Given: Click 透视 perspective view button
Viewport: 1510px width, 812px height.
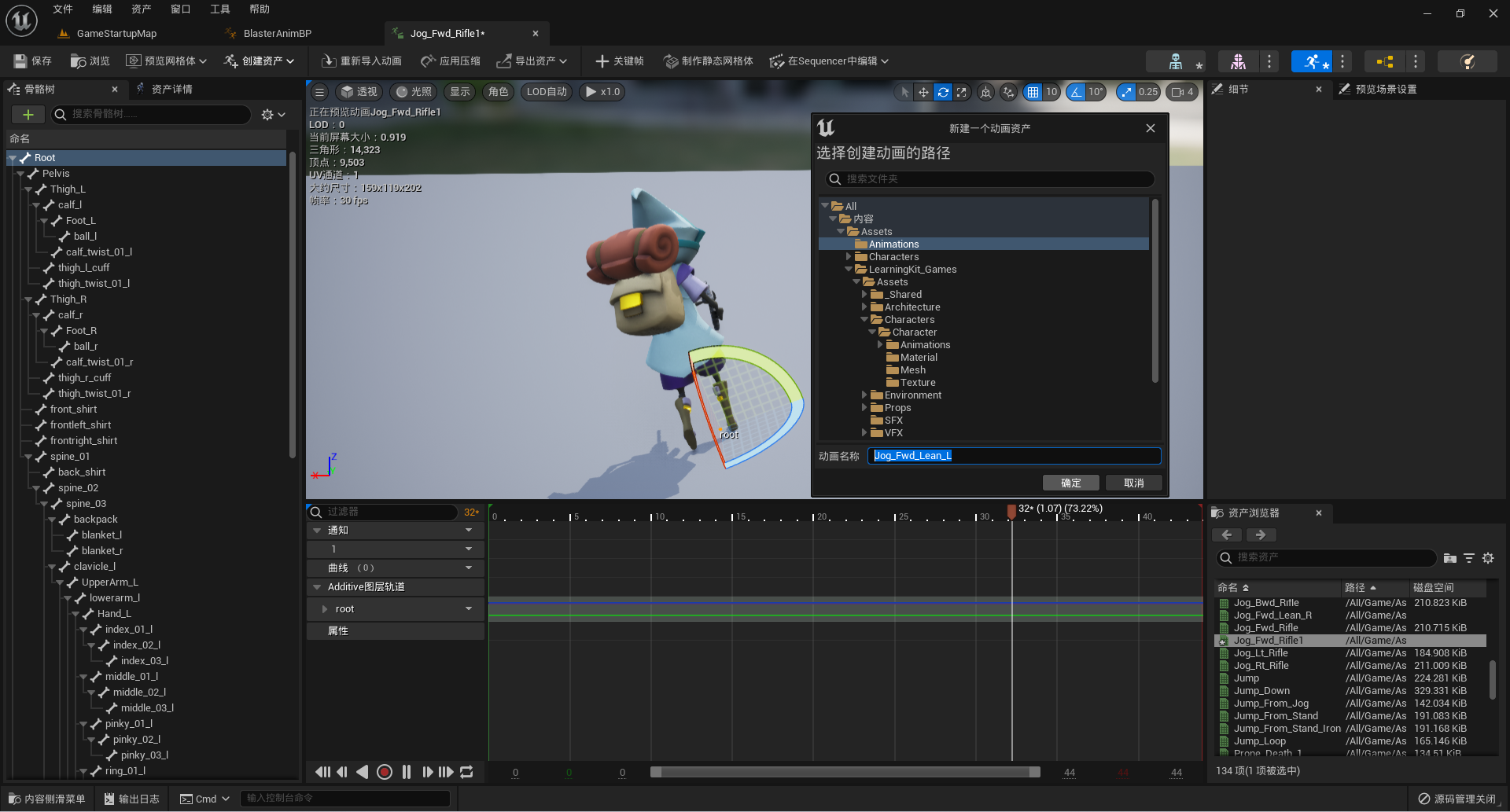Looking at the screenshot, I should [x=359, y=92].
